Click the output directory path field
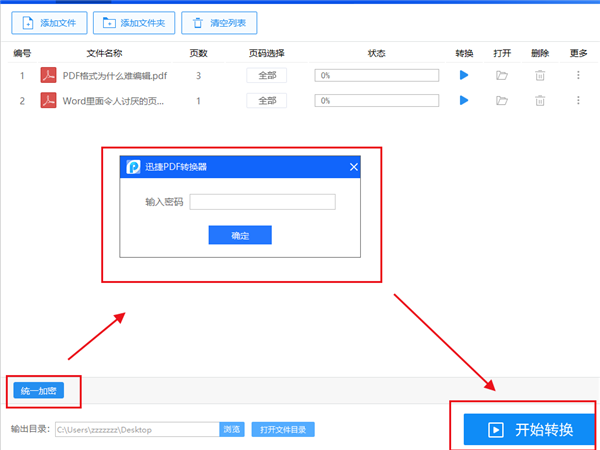The image size is (600, 450). (137, 430)
